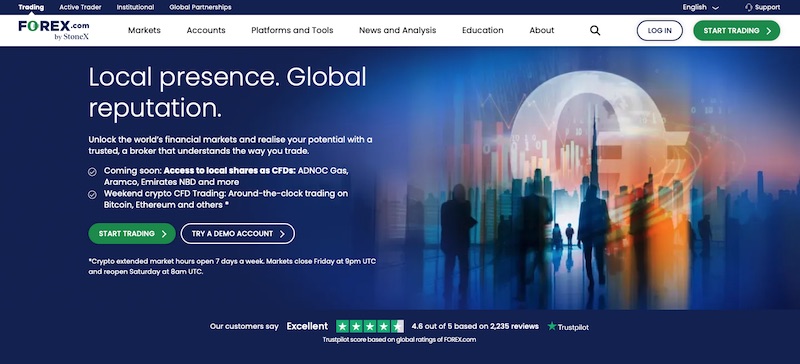Open the Platforms and Tools menu
Screen dimensions: 800x364
coord(292,31)
